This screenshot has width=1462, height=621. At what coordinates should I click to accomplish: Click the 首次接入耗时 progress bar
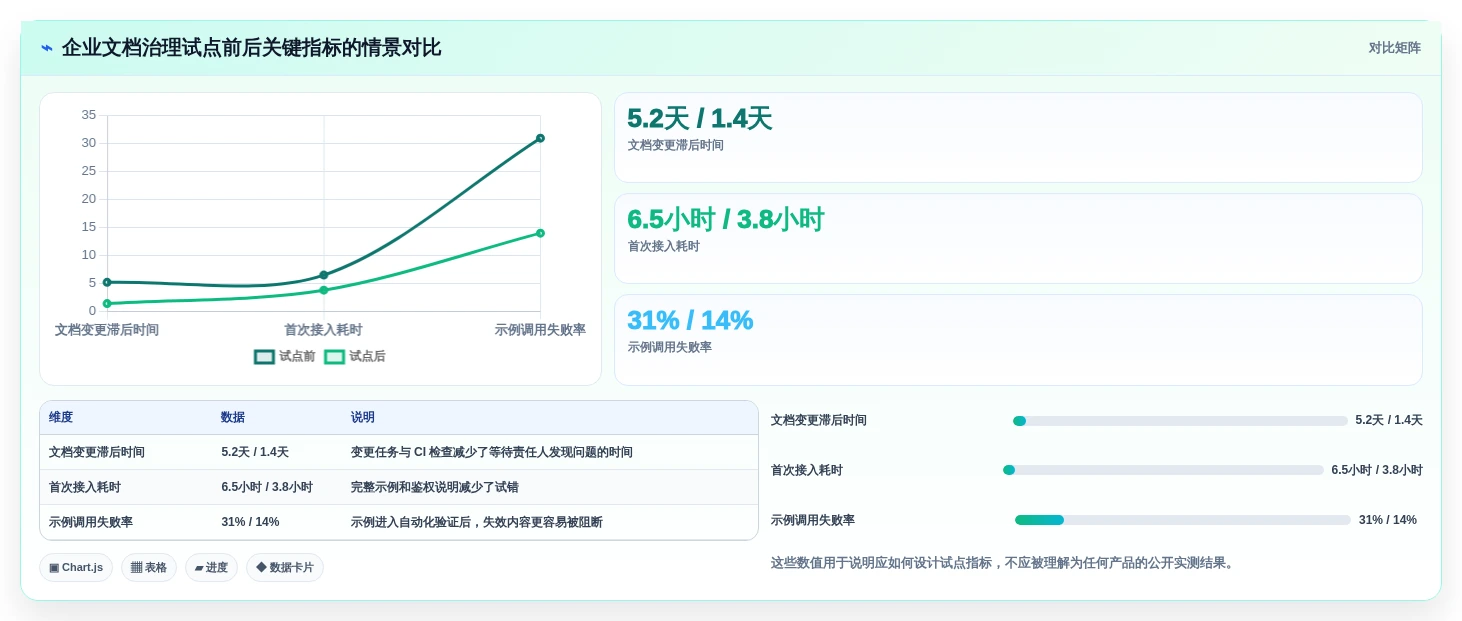tap(1163, 470)
